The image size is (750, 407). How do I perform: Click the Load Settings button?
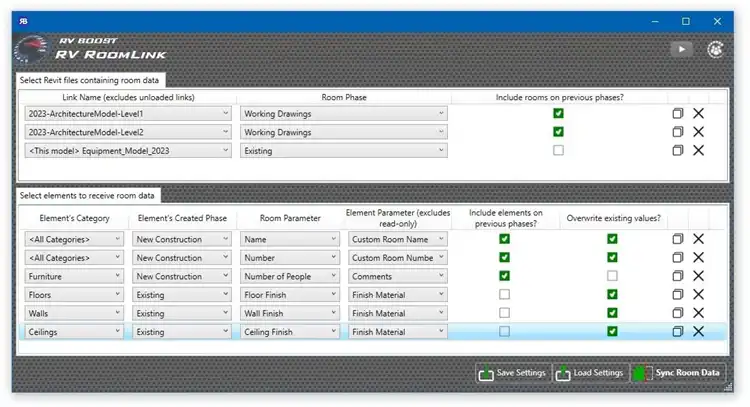590,373
